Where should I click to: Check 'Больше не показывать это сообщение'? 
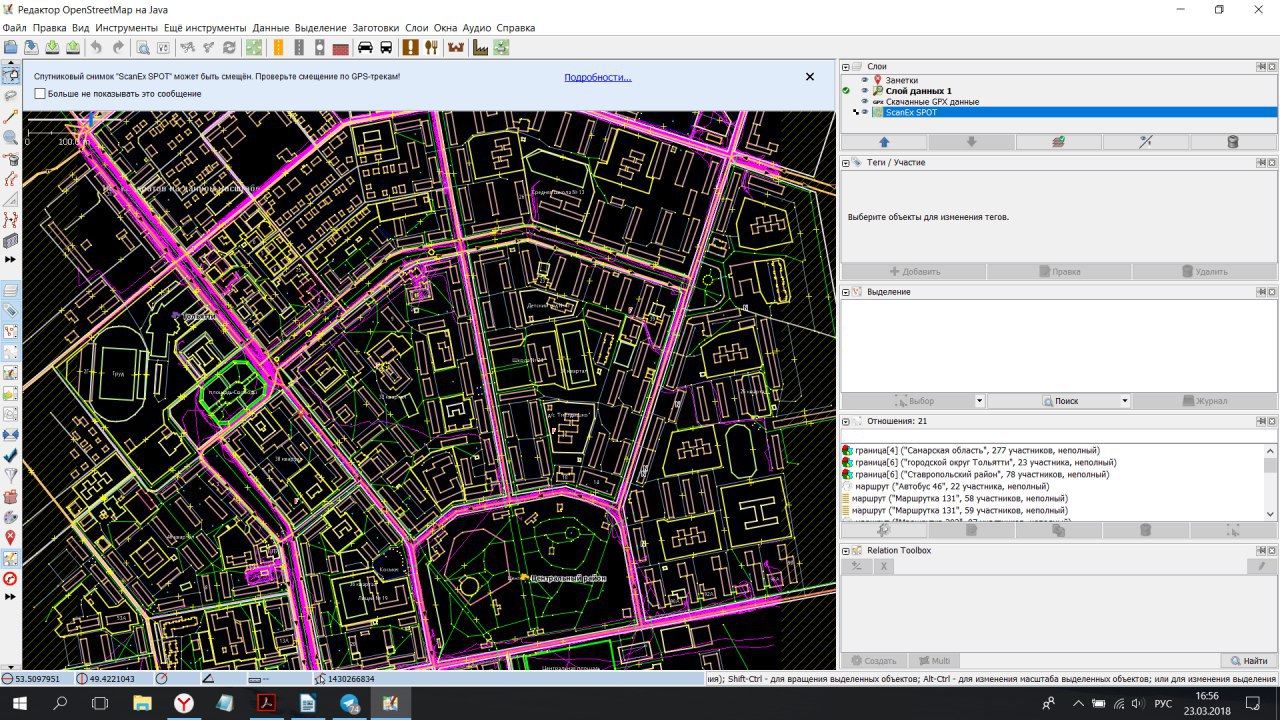coord(40,93)
